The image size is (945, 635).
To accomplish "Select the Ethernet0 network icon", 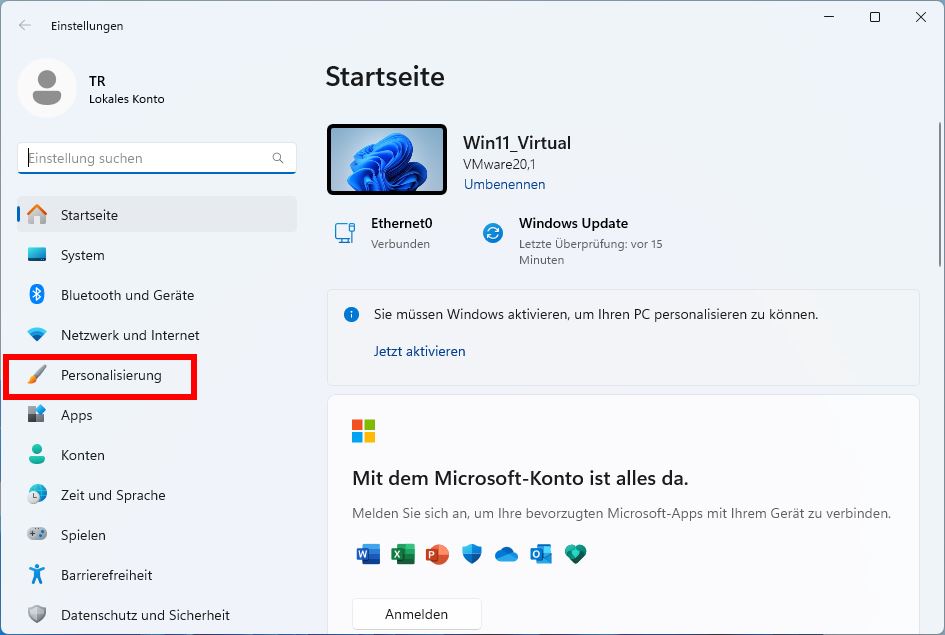I will pyautogui.click(x=344, y=232).
